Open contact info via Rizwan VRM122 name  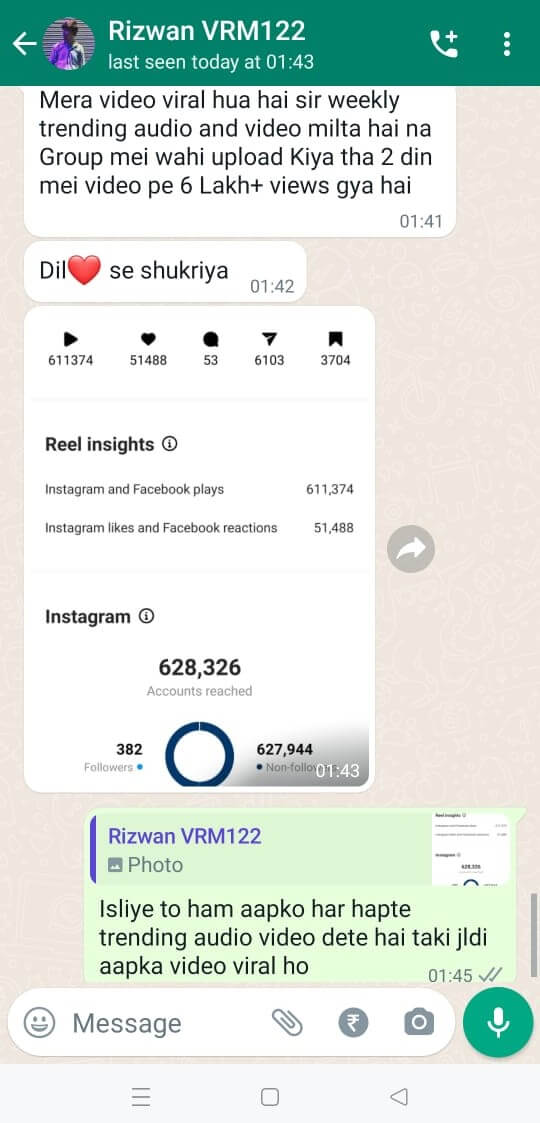click(x=207, y=31)
